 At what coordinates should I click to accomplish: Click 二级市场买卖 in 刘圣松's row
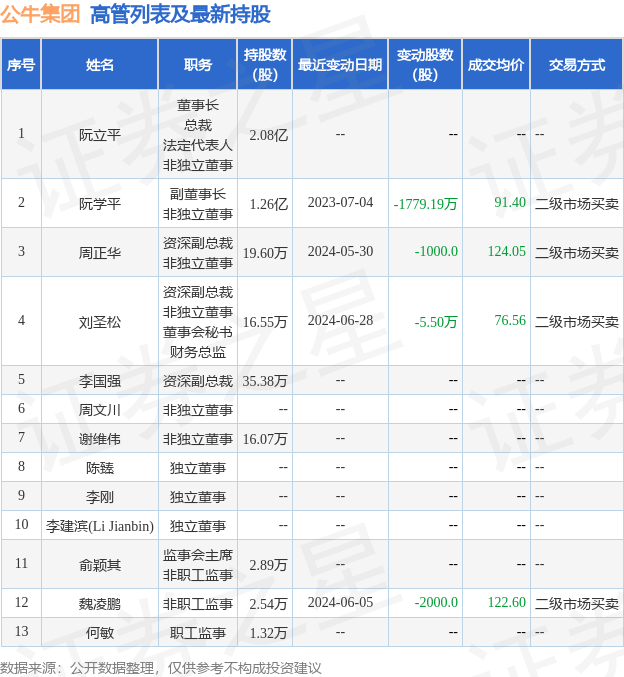pyautogui.click(x=577, y=322)
